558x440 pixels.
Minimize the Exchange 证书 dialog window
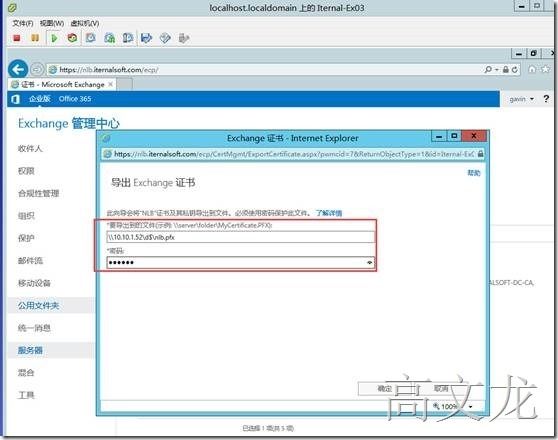(439, 136)
